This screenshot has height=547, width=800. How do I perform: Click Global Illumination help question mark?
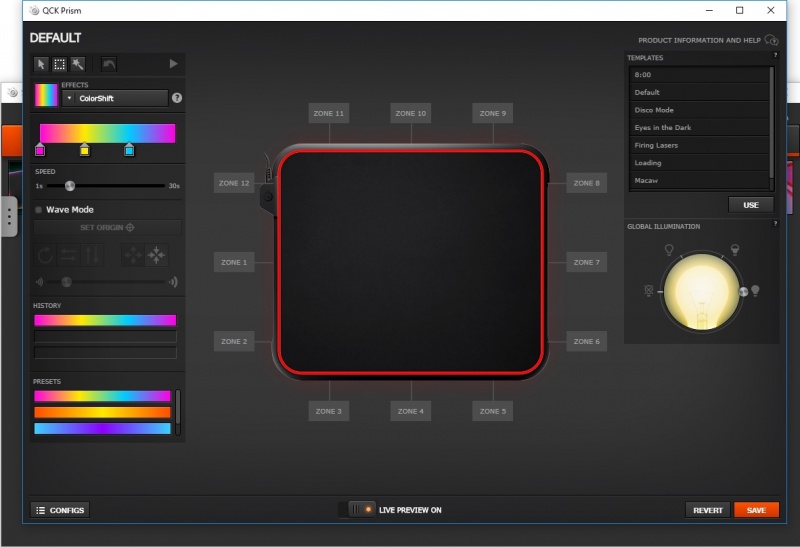776,223
